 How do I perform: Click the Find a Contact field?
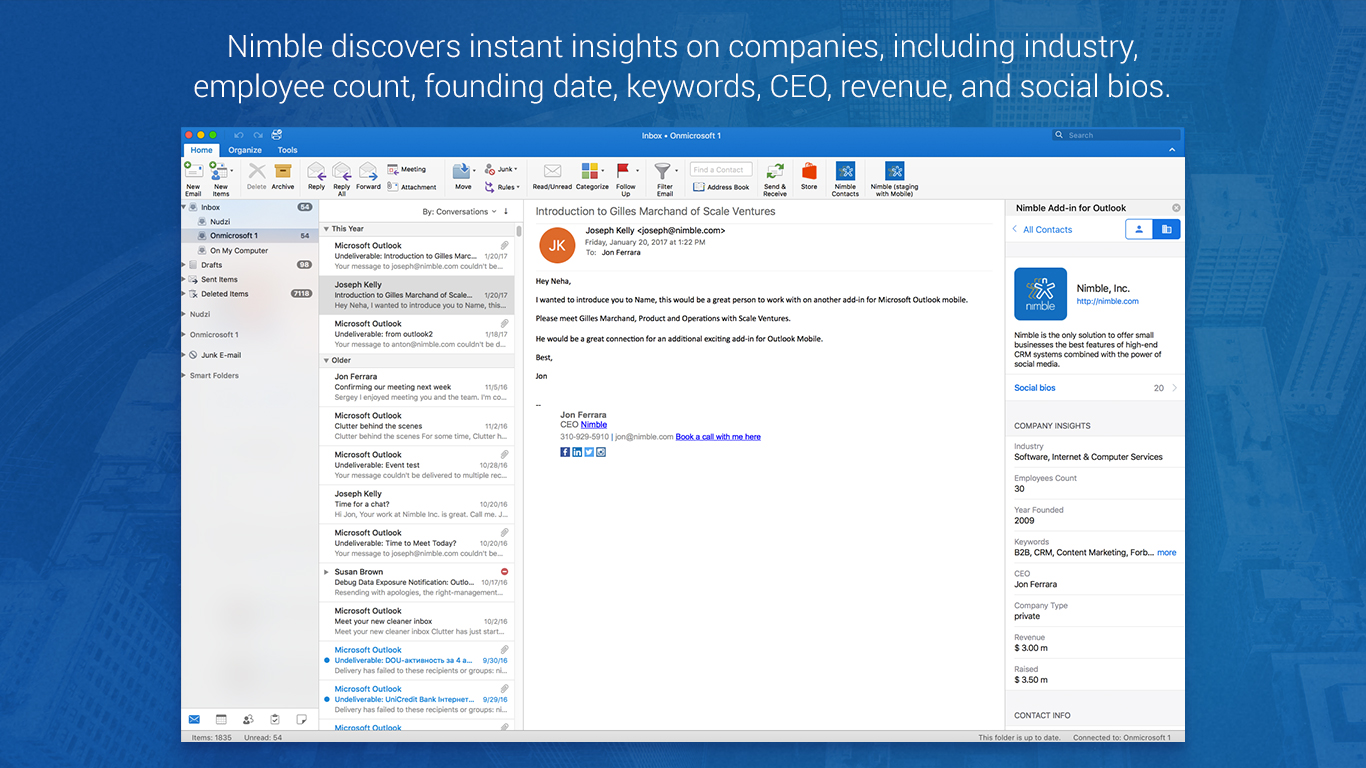tap(719, 170)
